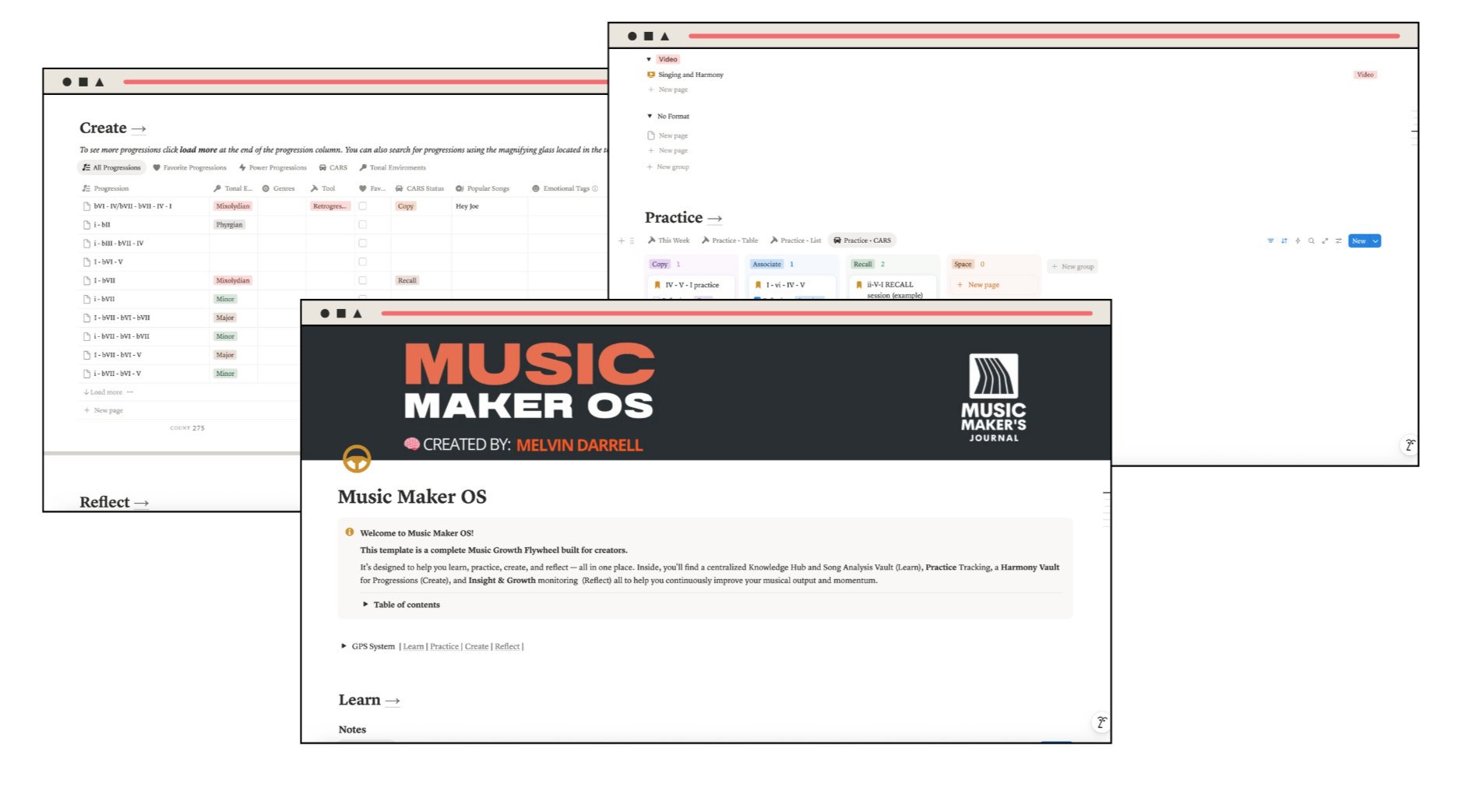Click the filter icon in Practice toolbar
Image resolution: width=1458 pixels, height=812 pixels.
pyautogui.click(x=1270, y=241)
